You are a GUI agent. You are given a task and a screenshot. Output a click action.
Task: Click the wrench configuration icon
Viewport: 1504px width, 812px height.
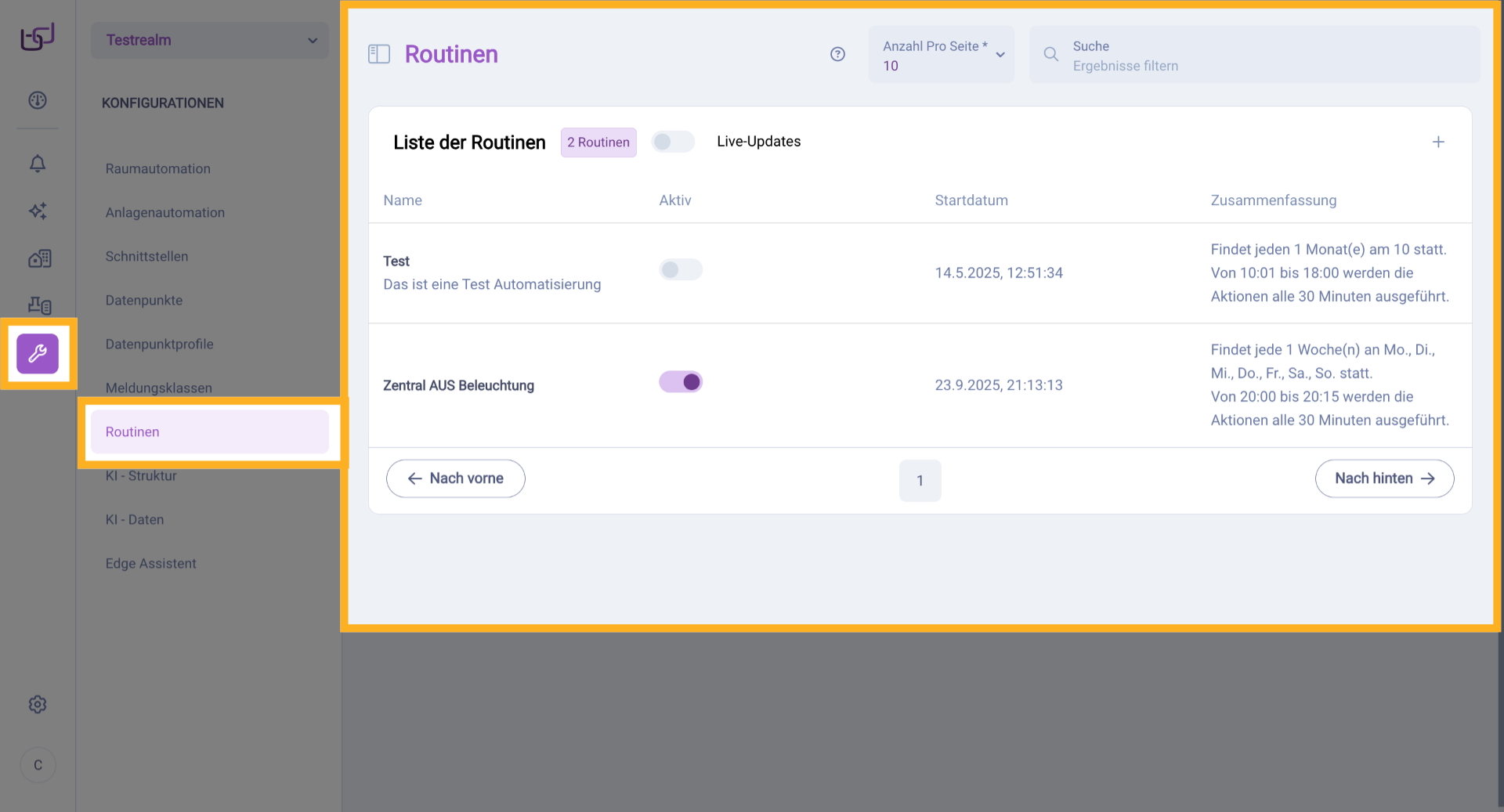point(38,354)
